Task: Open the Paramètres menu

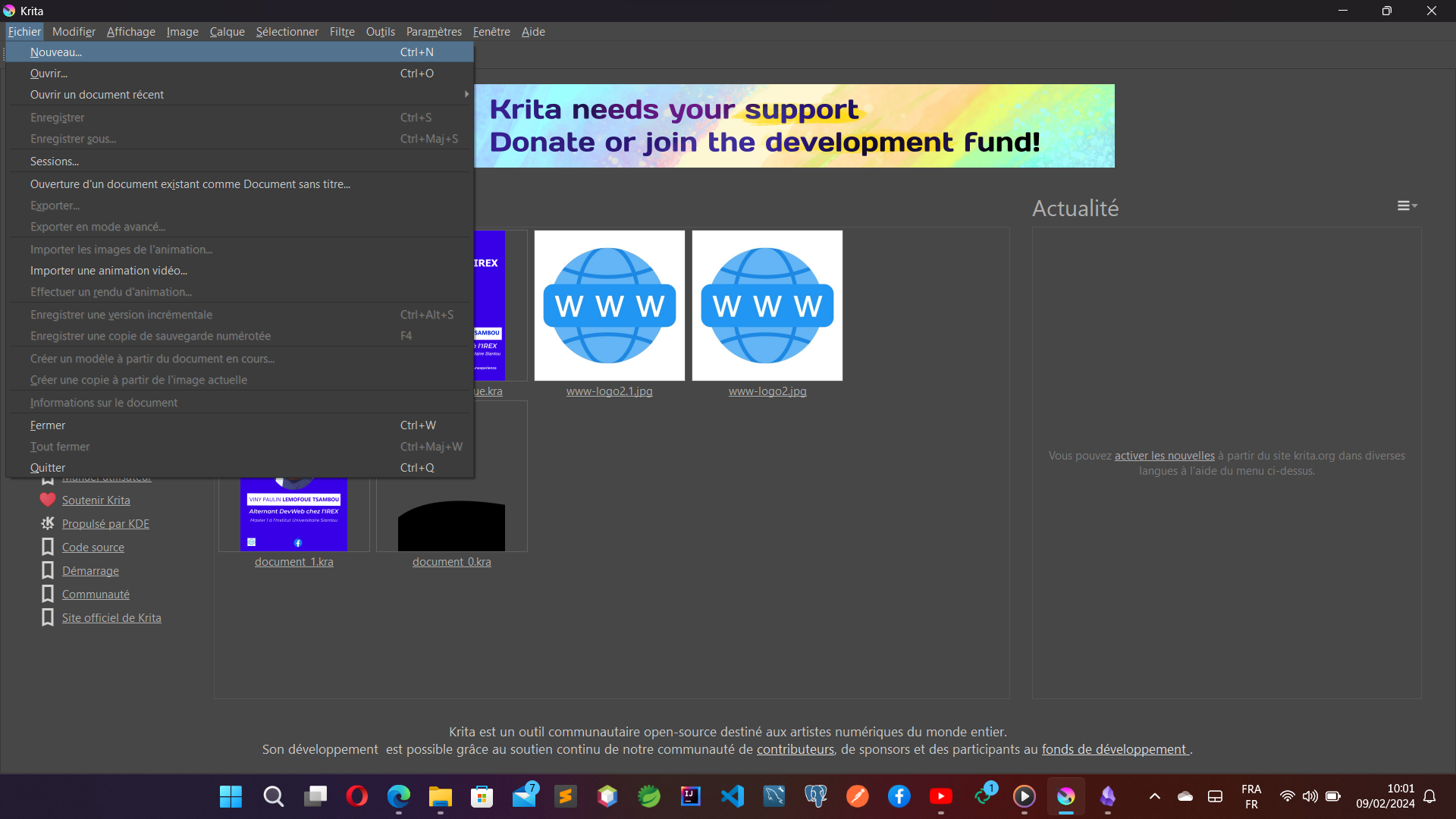Action: (x=434, y=32)
